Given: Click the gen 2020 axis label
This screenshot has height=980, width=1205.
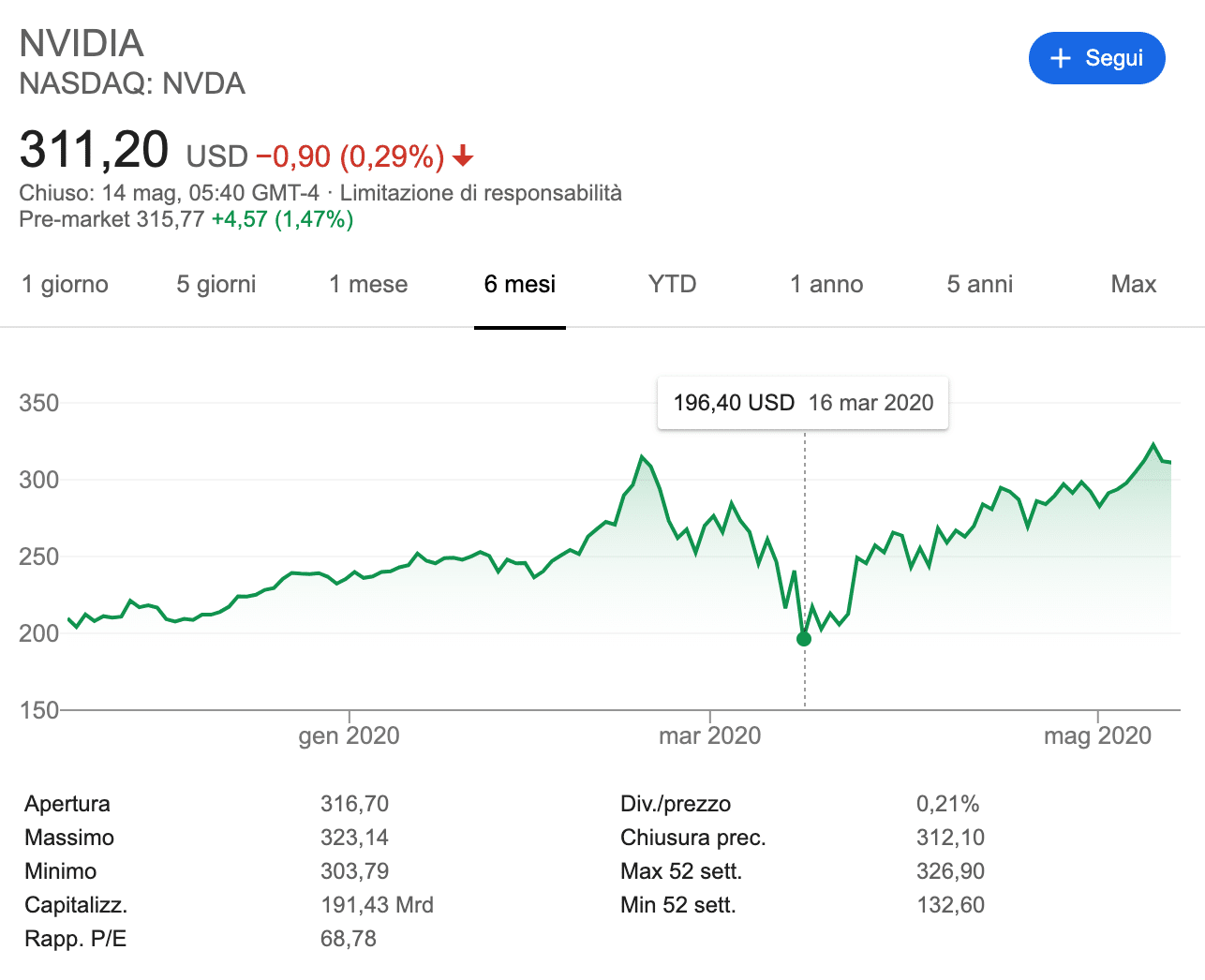Looking at the screenshot, I should click(x=350, y=735).
